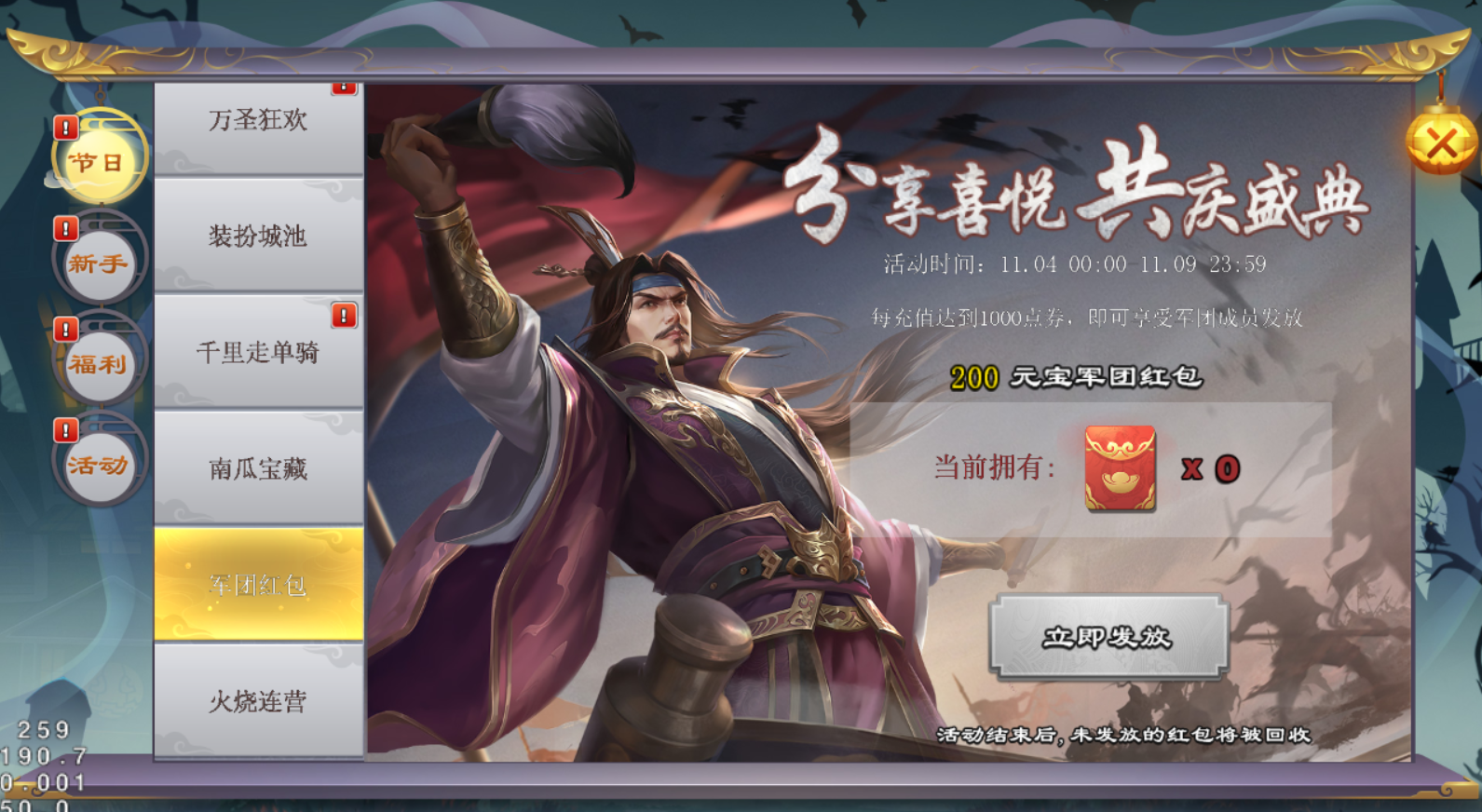Click the red envelope count number 0
The width and height of the screenshot is (1482, 812).
click(x=1227, y=468)
